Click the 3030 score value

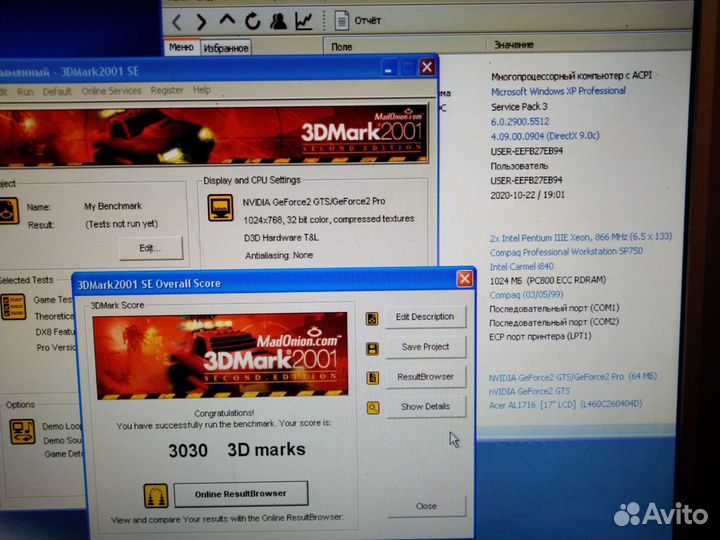(x=188, y=450)
